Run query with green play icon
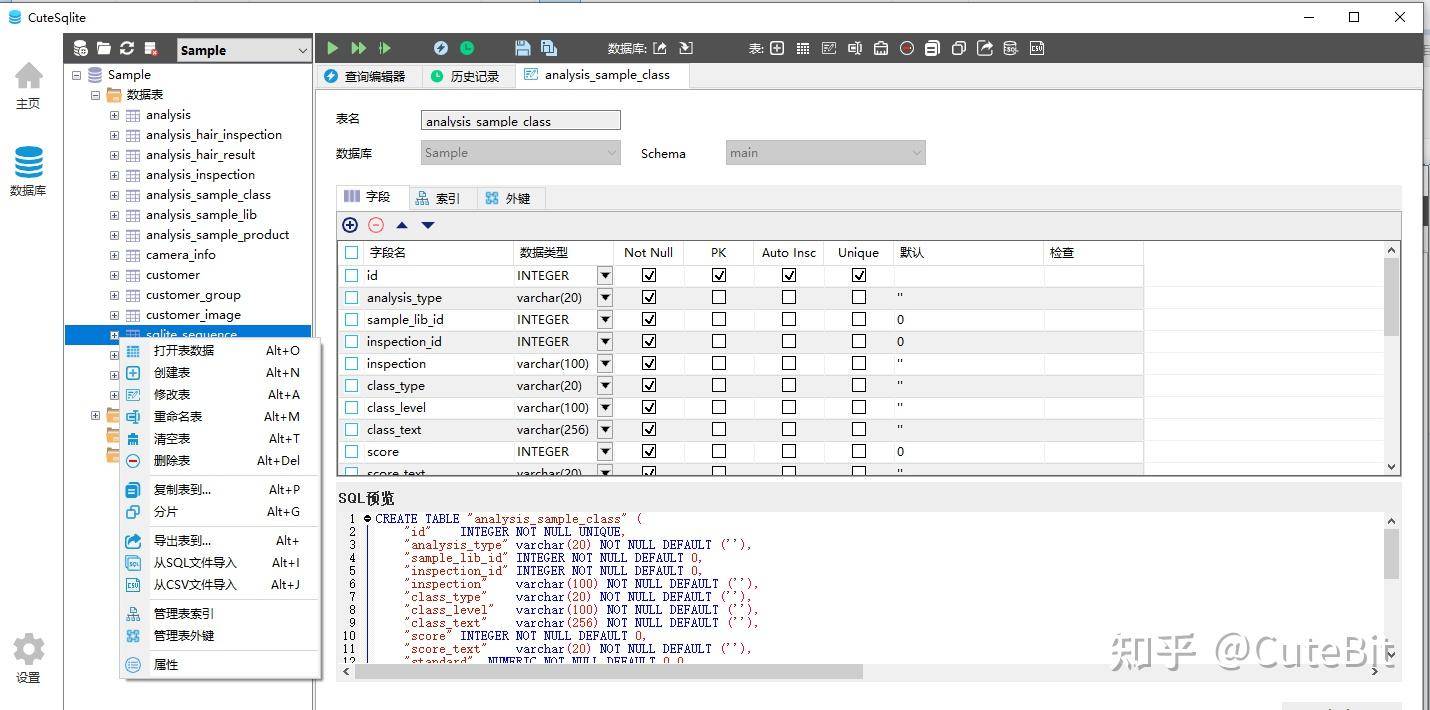 [333, 48]
